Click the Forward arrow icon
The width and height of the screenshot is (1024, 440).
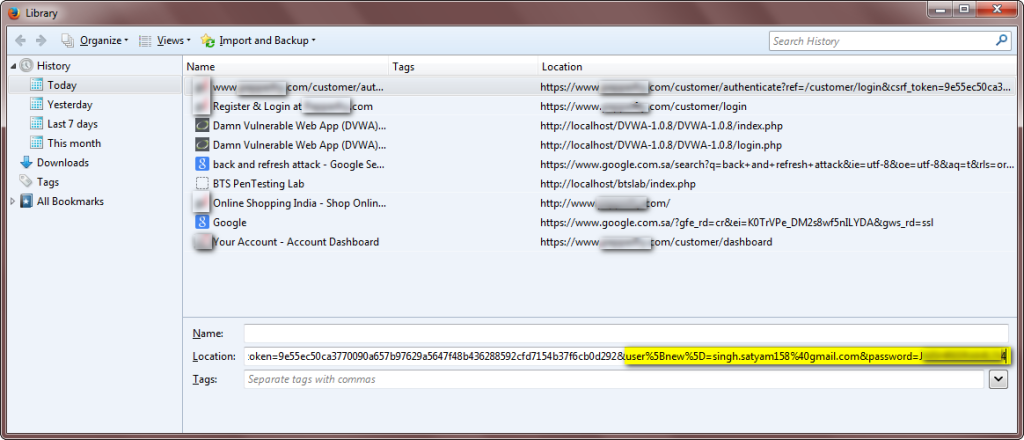click(41, 41)
